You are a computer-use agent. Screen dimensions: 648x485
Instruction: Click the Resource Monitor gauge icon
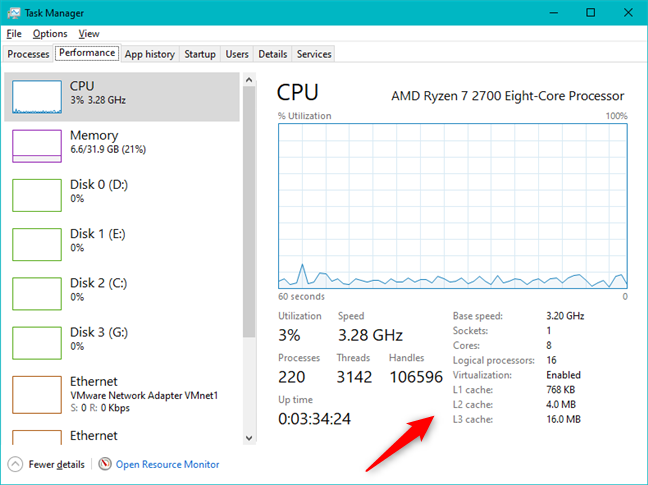coord(105,464)
